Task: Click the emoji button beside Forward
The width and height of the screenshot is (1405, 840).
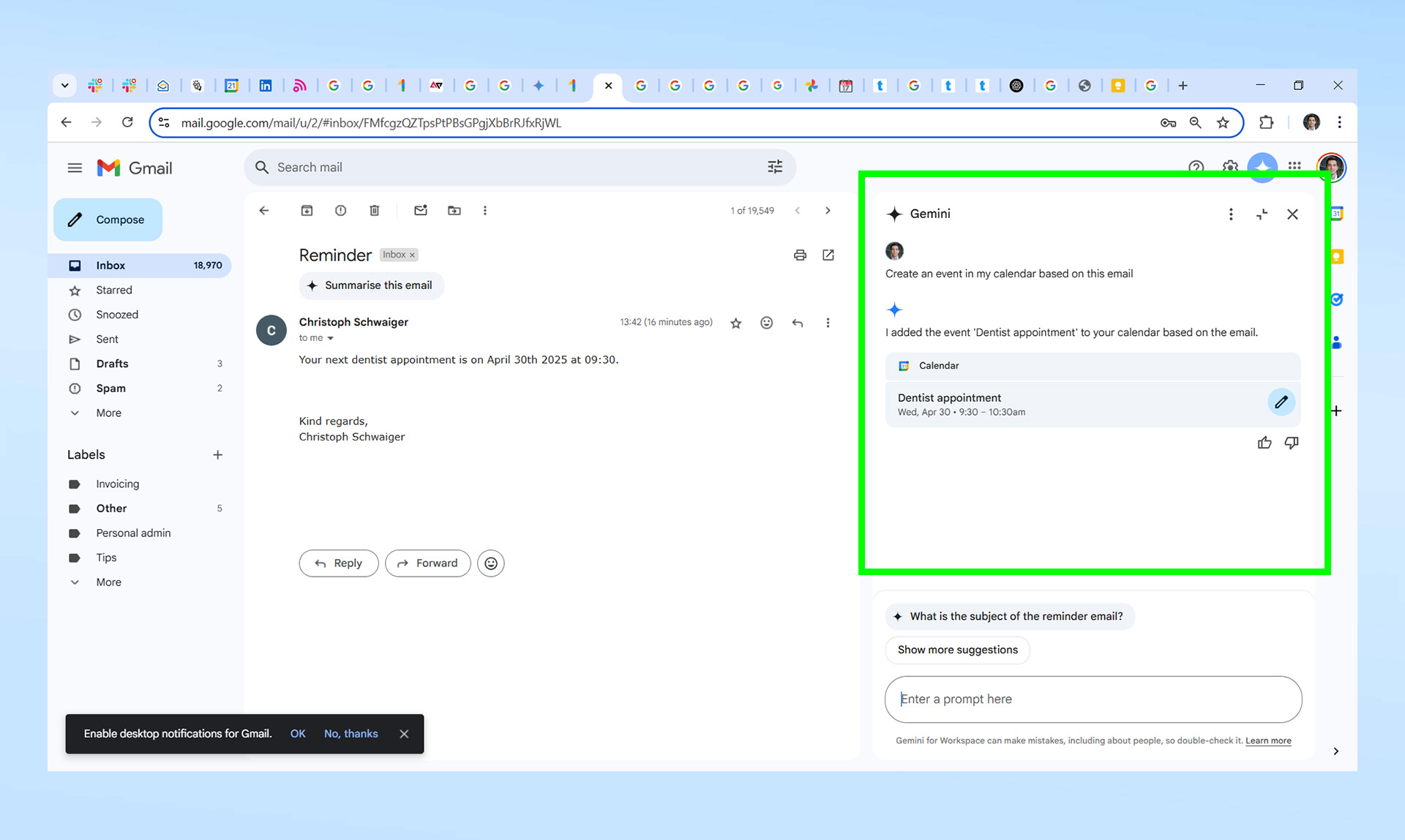Action: (x=491, y=563)
